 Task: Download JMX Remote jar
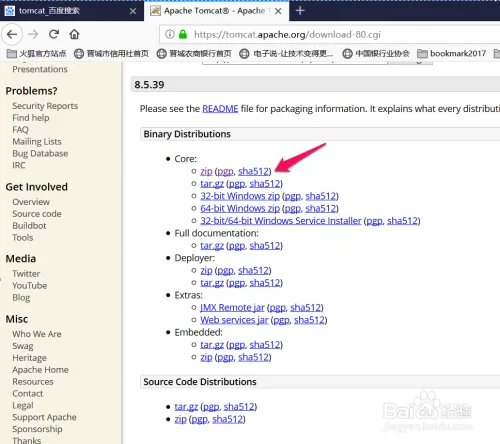(232, 307)
